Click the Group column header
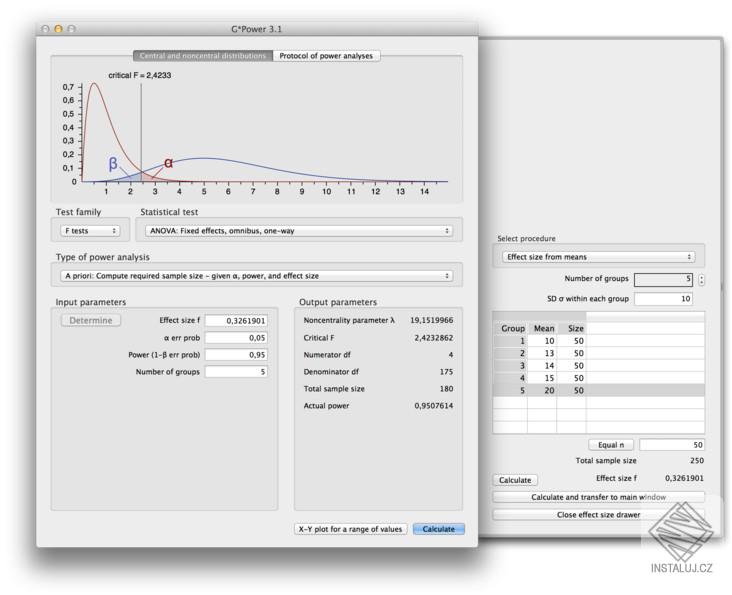Screen dimensions: 732x595 click(512, 329)
